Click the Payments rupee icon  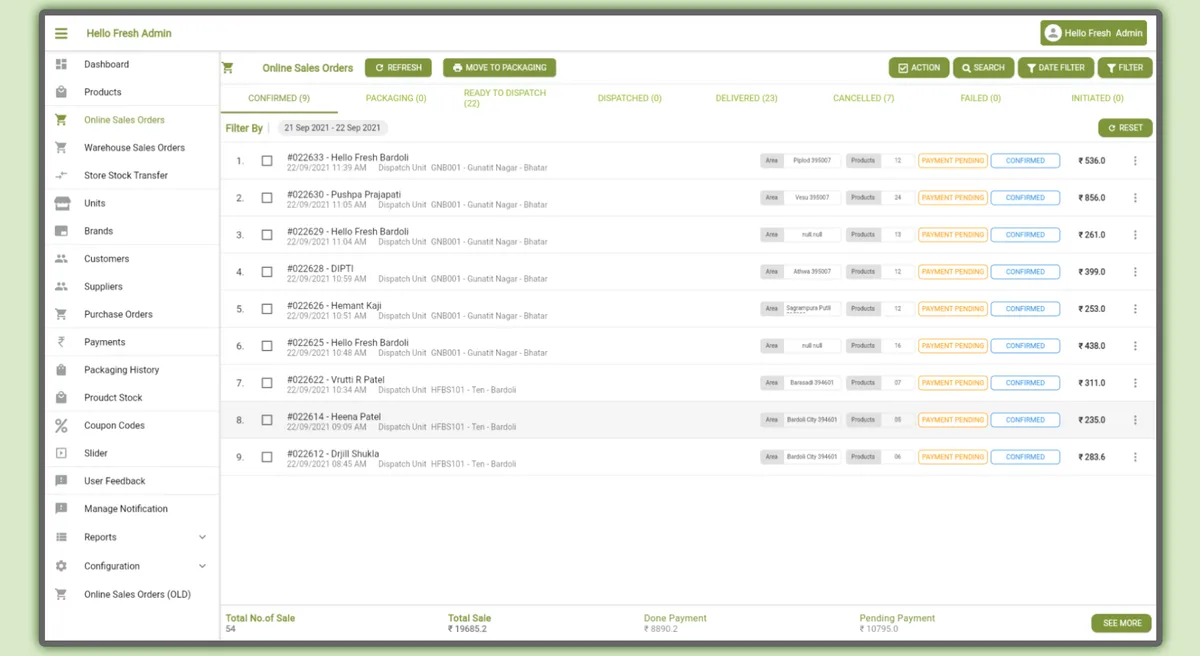pyautogui.click(x=61, y=342)
